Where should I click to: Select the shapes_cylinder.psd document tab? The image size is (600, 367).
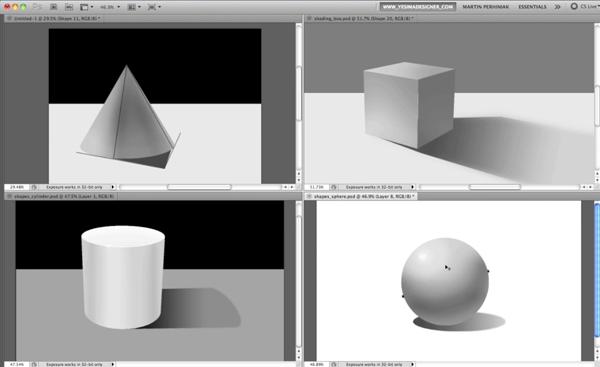64,196
